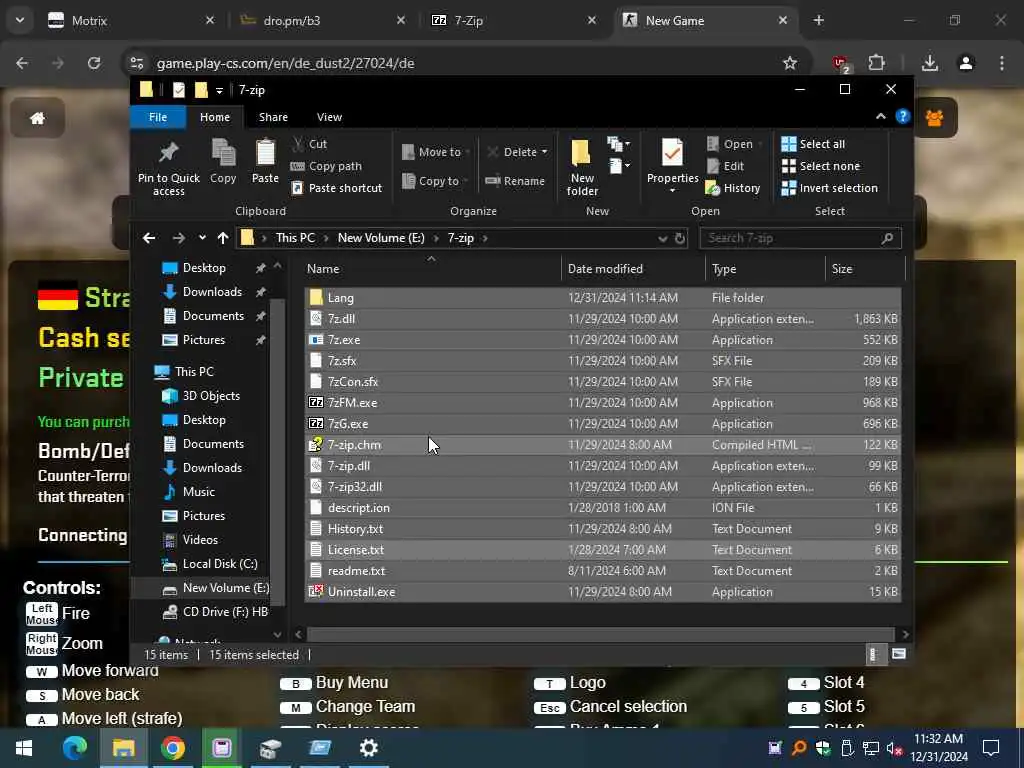Switch to the View ribbon tab
Viewport: 1024px width, 768px height.
[x=329, y=117]
